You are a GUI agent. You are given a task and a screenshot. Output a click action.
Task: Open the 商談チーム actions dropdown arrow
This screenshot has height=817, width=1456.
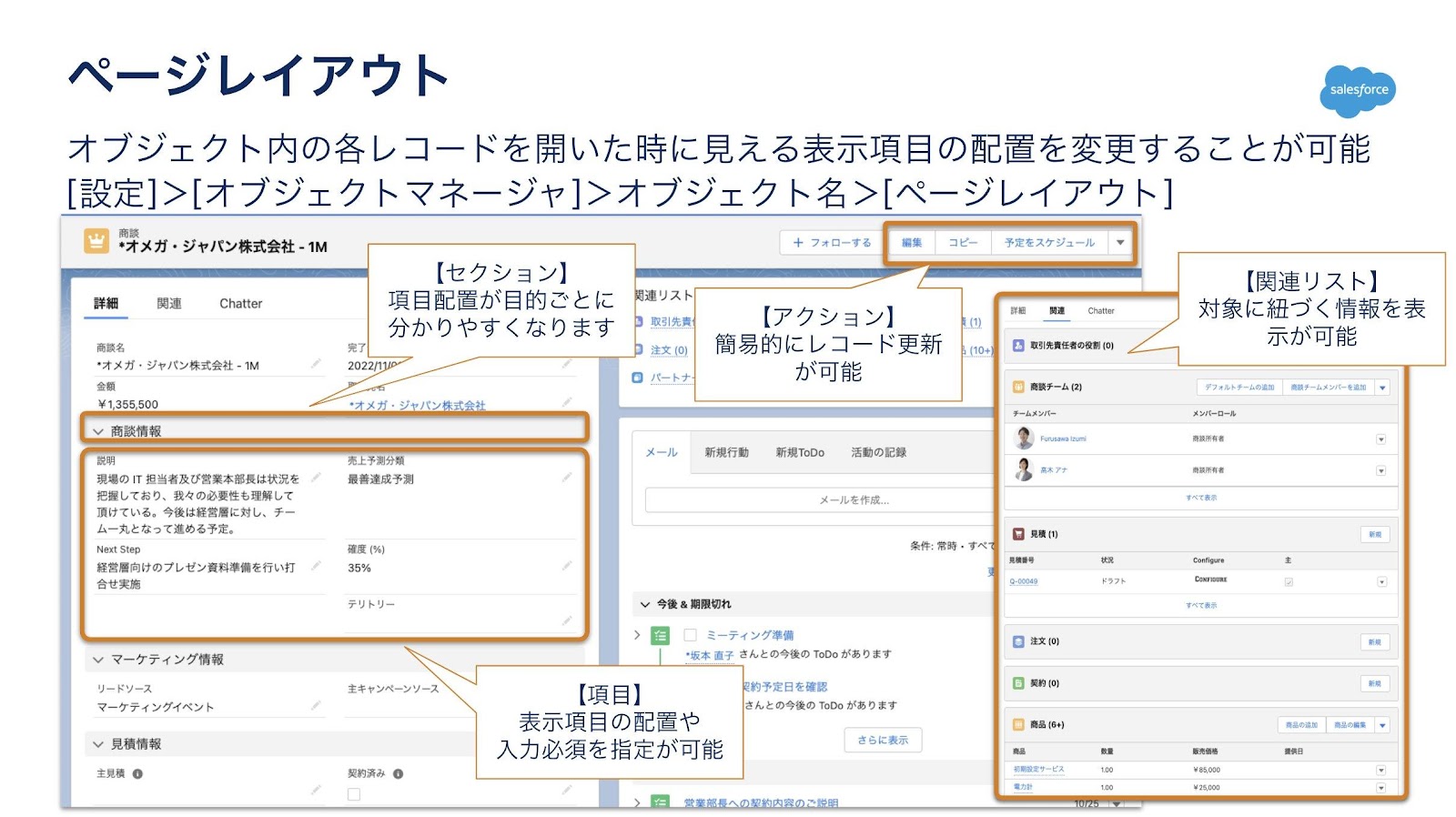coord(1382,388)
